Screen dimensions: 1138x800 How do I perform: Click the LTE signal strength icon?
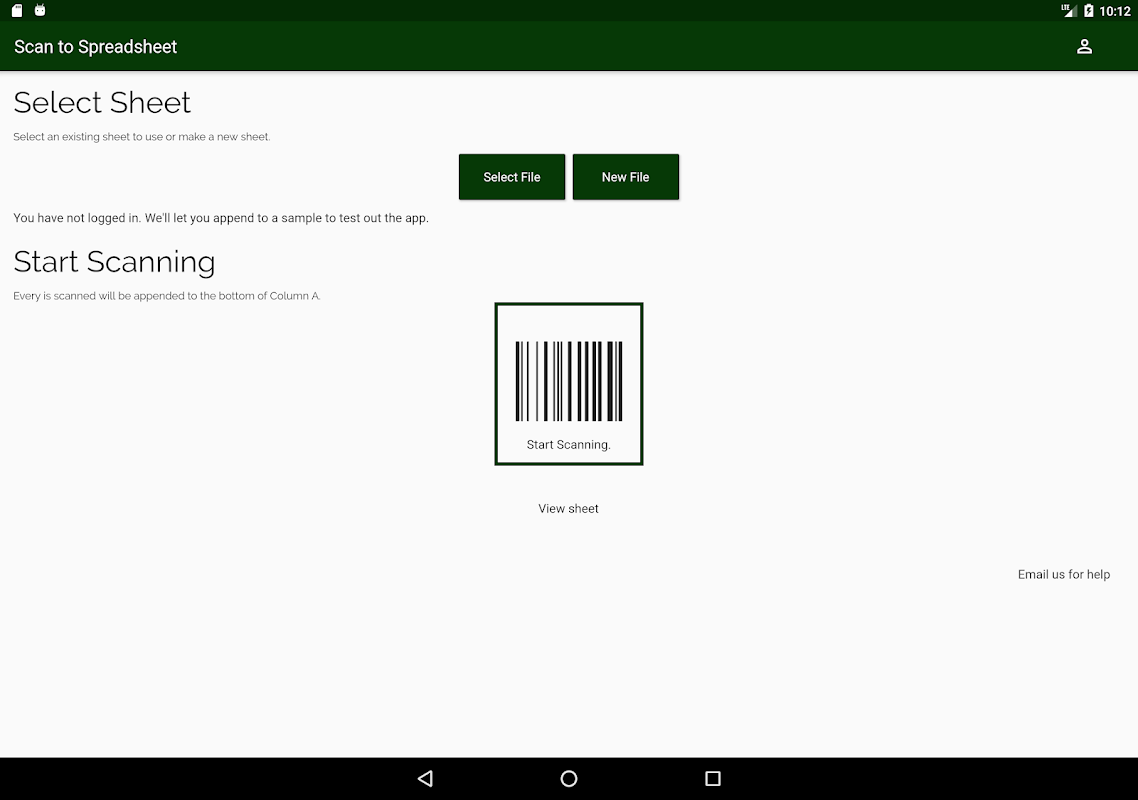tap(1068, 10)
